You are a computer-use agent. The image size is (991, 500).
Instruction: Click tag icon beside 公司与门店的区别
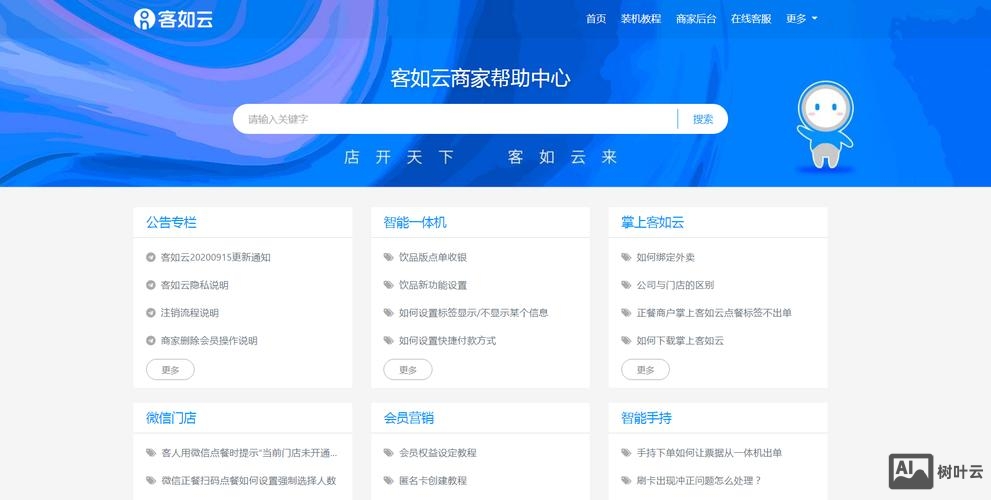pos(626,285)
